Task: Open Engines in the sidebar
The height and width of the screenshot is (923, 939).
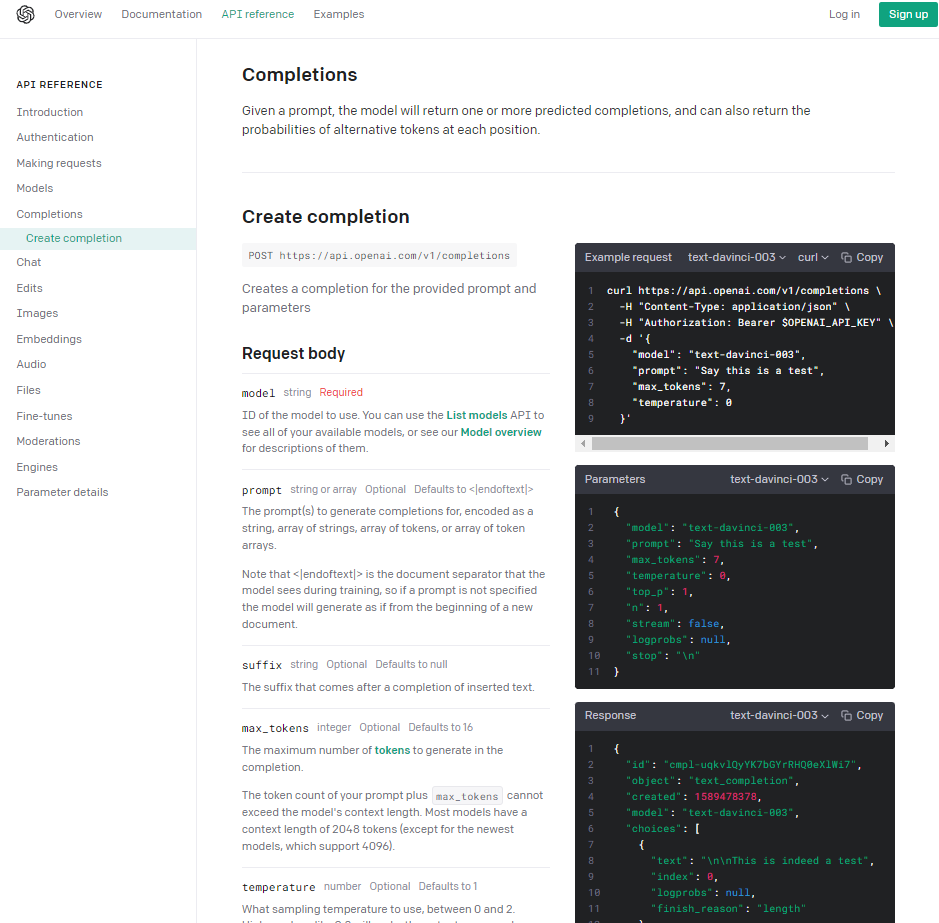Action: tap(37, 467)
